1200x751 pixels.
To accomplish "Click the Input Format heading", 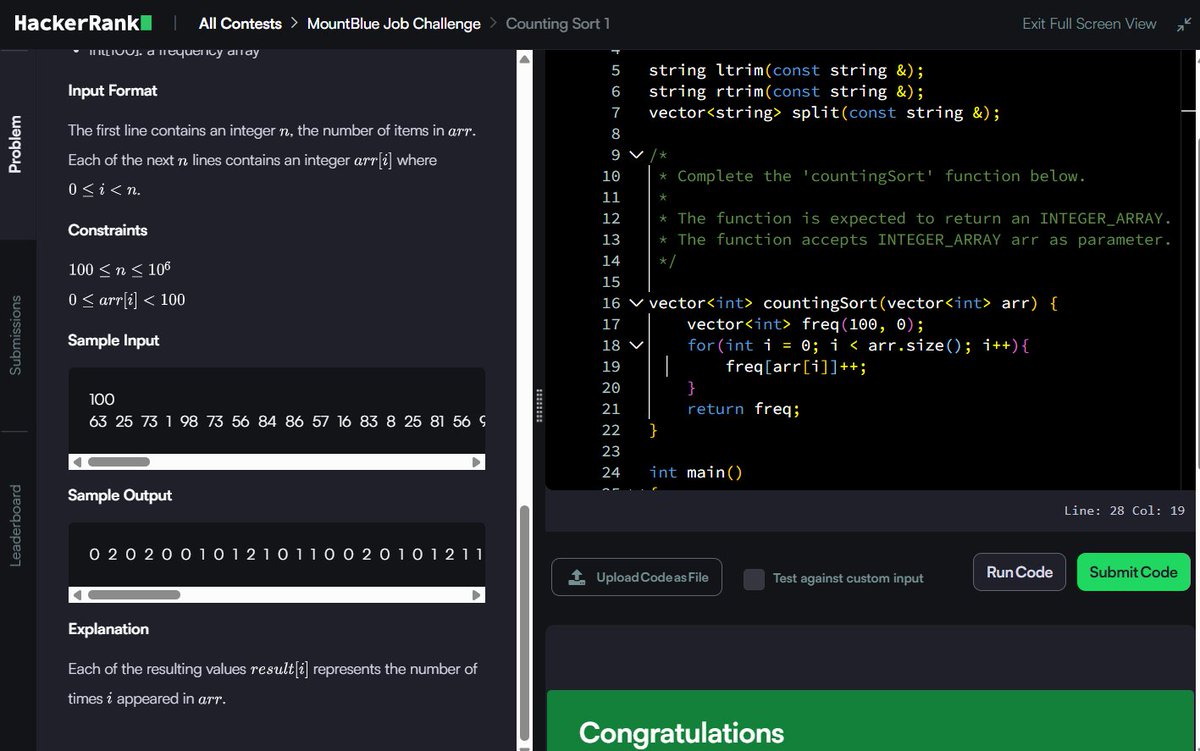I will tap(113, 90).
